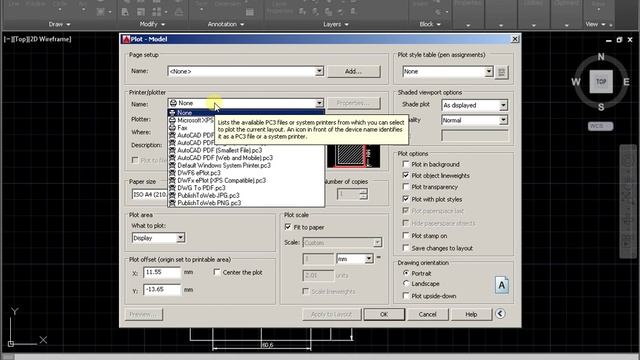Expand the Annotation ribbon panel
This screenshot has width=640, height=360.
(x=226, y=24)
